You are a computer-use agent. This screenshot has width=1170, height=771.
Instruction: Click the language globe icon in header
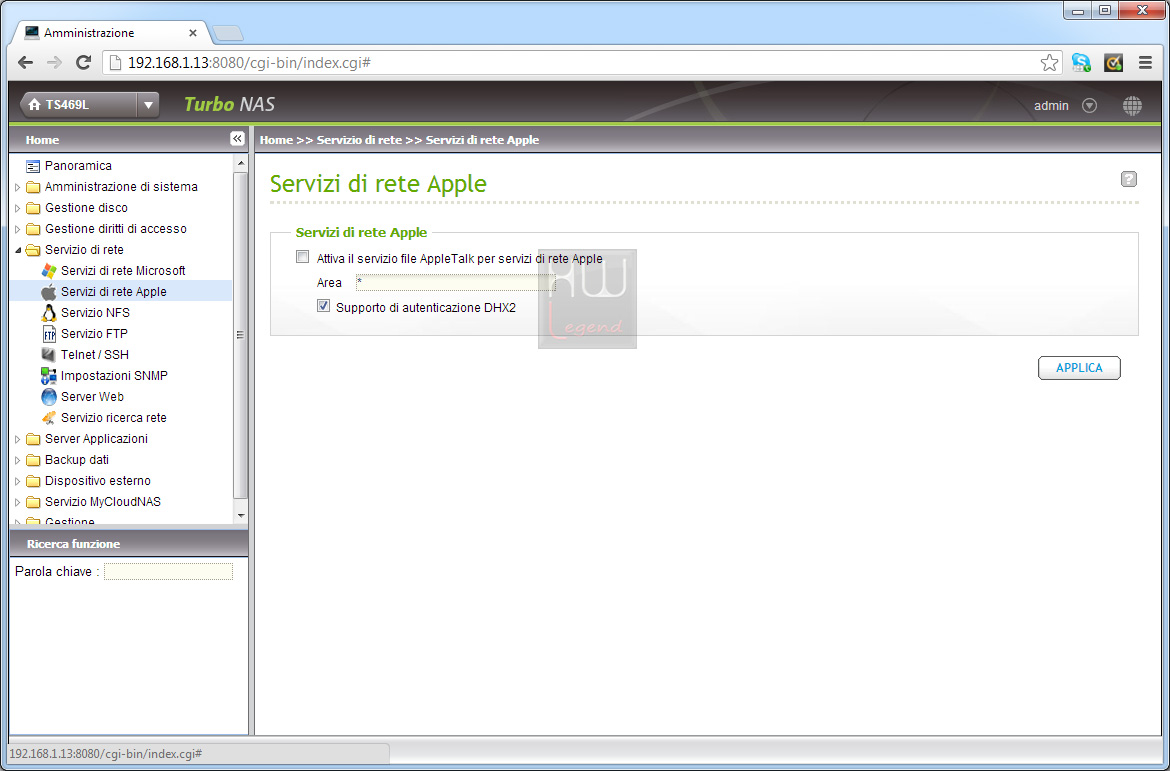[1132, 106]
